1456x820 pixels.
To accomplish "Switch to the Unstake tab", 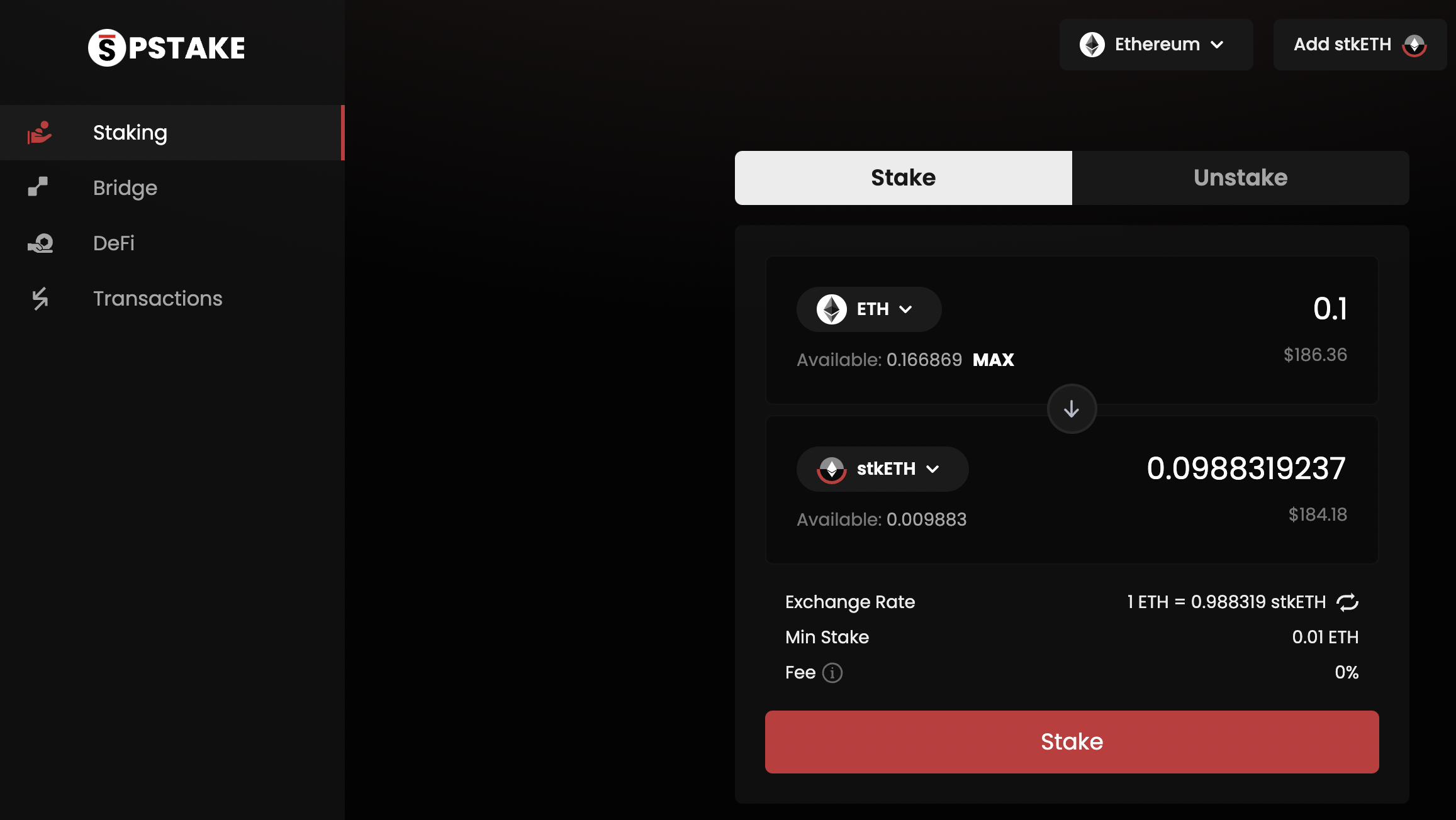I will pos(1240,178).
